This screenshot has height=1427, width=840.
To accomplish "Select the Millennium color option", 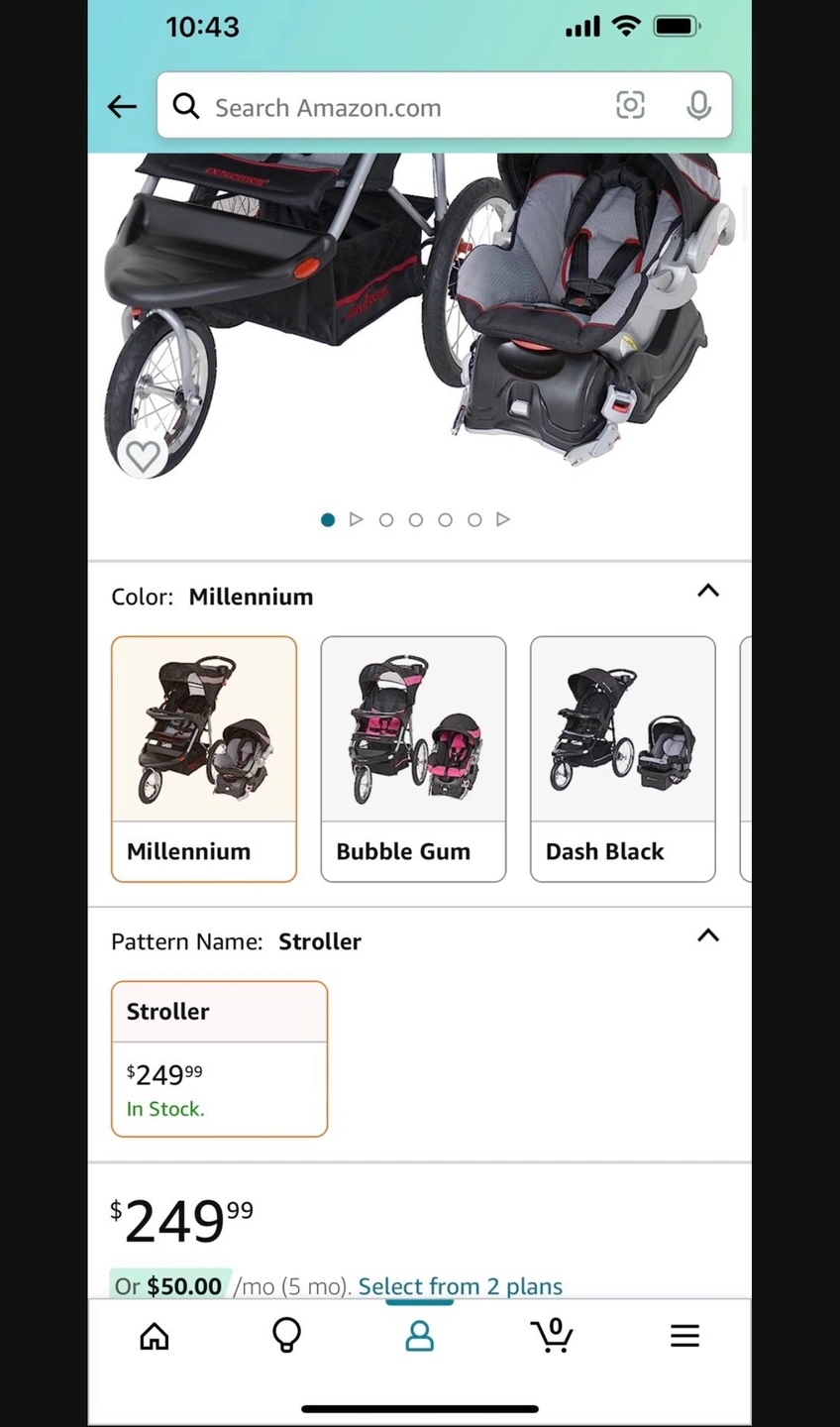I will 204,759.
